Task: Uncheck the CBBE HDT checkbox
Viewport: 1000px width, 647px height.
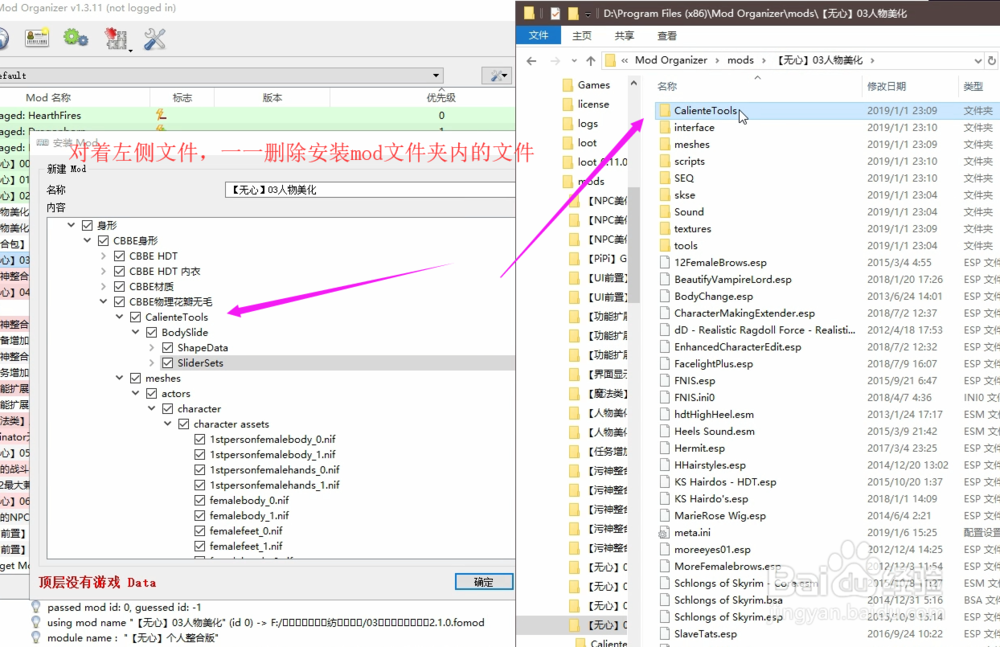Action: [x=119, y=256]
